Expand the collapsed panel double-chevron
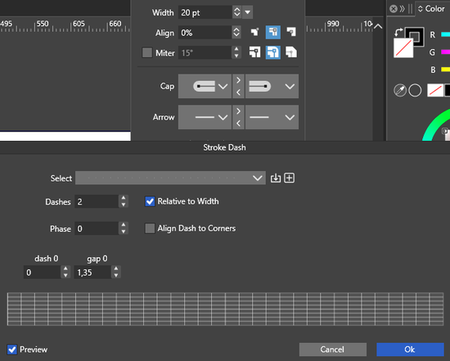 tap(402, 9)
